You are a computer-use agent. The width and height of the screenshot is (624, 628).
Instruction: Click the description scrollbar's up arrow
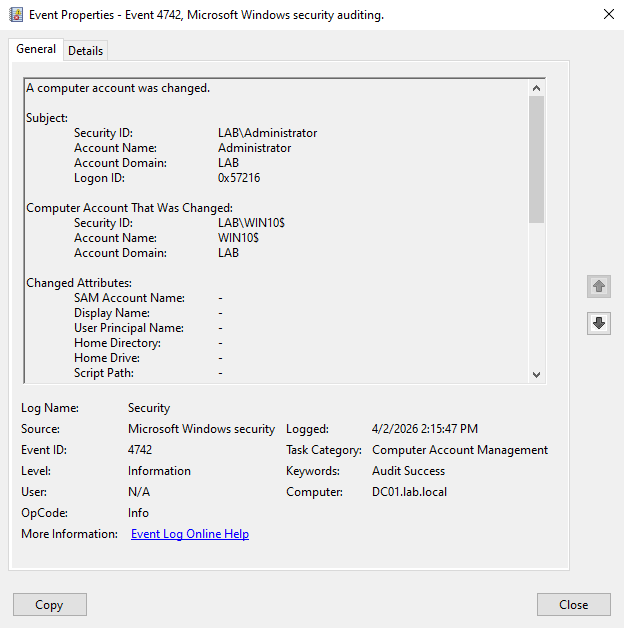click(537, 88)
